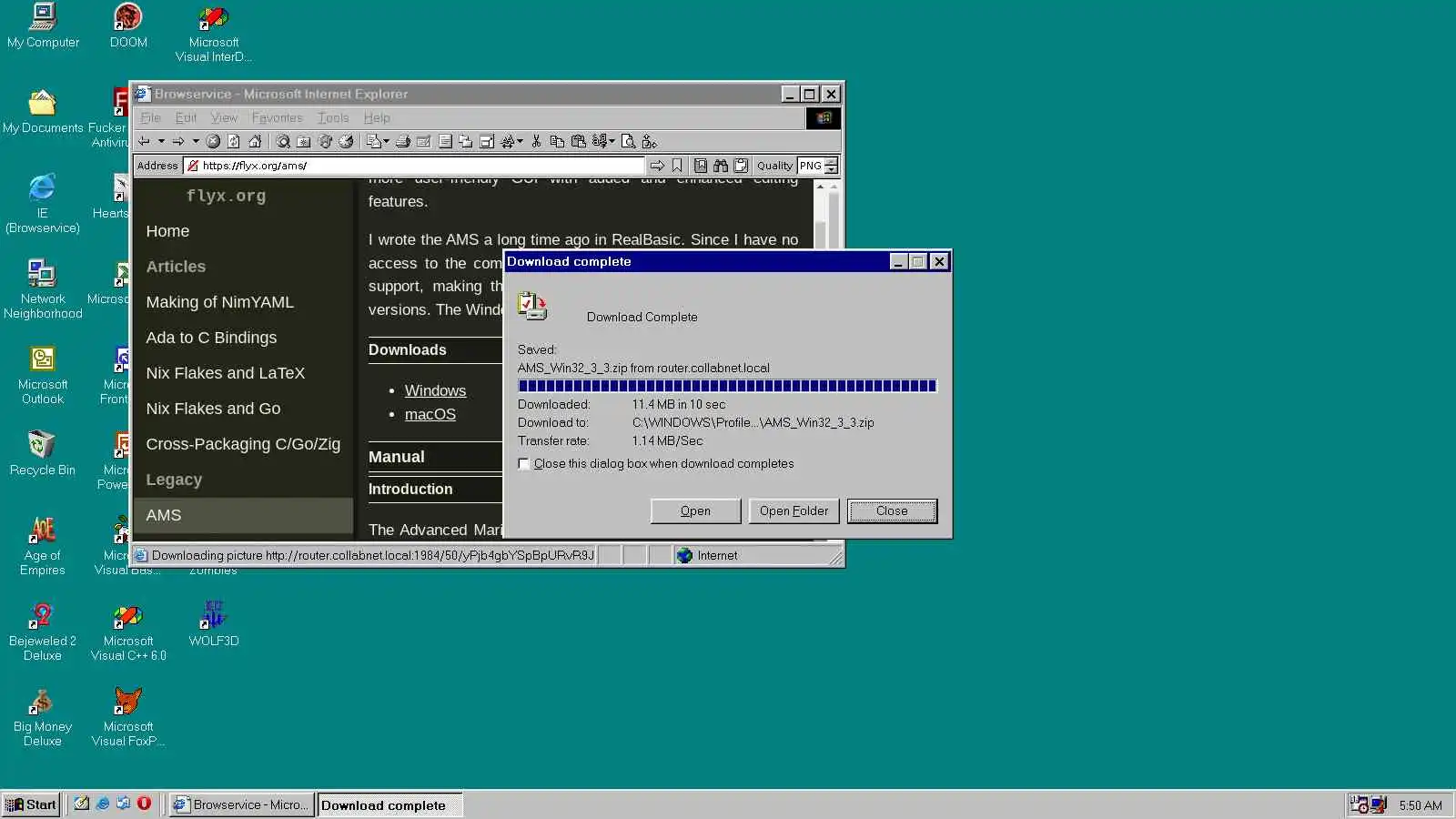Follow the macOS download link
Screen dimensions: 1456x819
point(430,414)
